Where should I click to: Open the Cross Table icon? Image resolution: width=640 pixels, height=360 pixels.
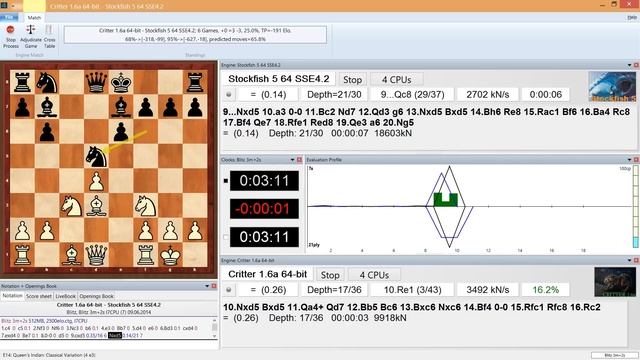pyautogui.click(x=49, y=29)
